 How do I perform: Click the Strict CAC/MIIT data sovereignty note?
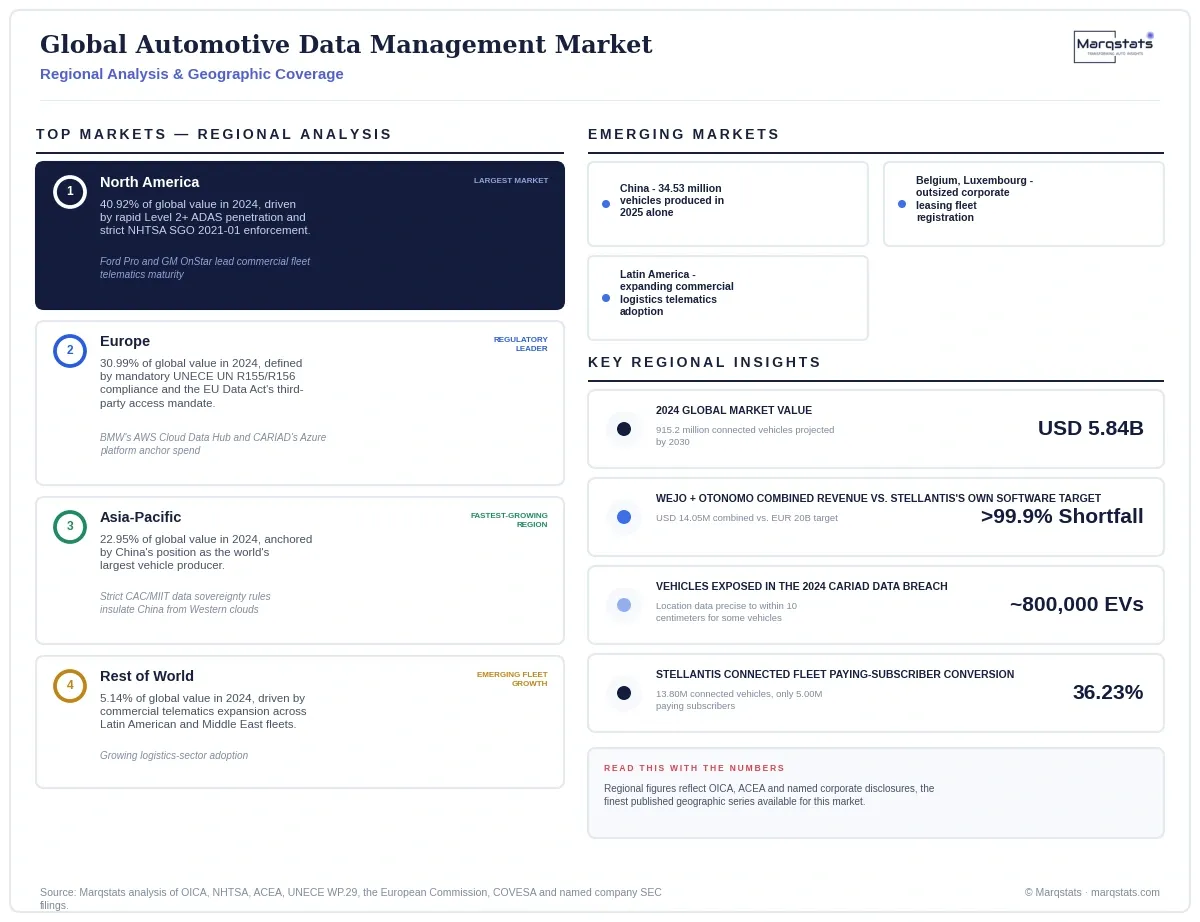pyautogui.click(x=185, y=603)
